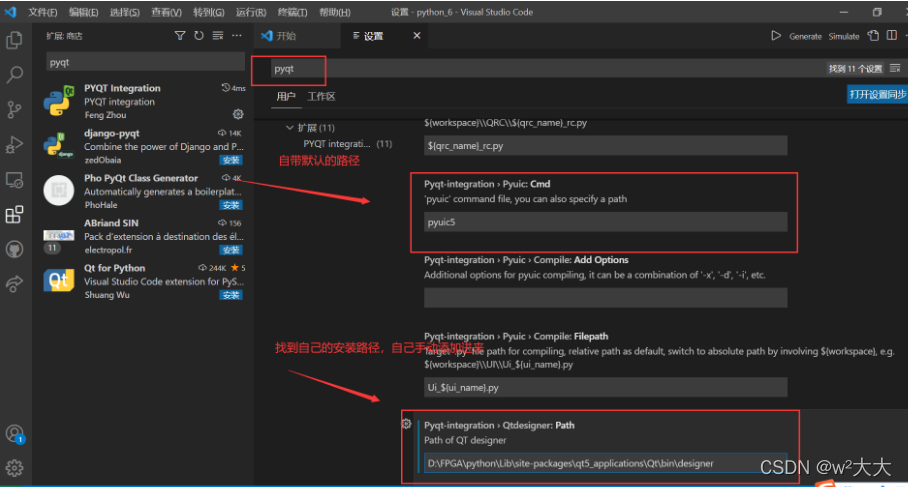Install the django-pyqt extension
This screenshot has width=908, height=487.
pos(231,160)
